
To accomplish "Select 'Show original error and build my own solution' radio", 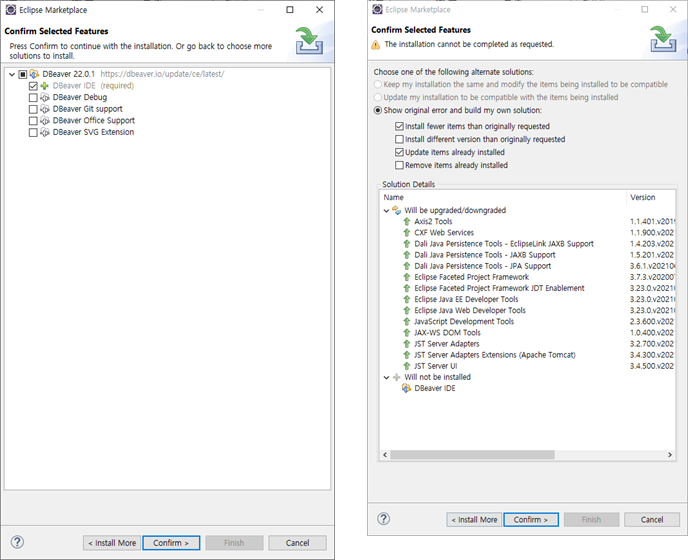I will [378, 110].
